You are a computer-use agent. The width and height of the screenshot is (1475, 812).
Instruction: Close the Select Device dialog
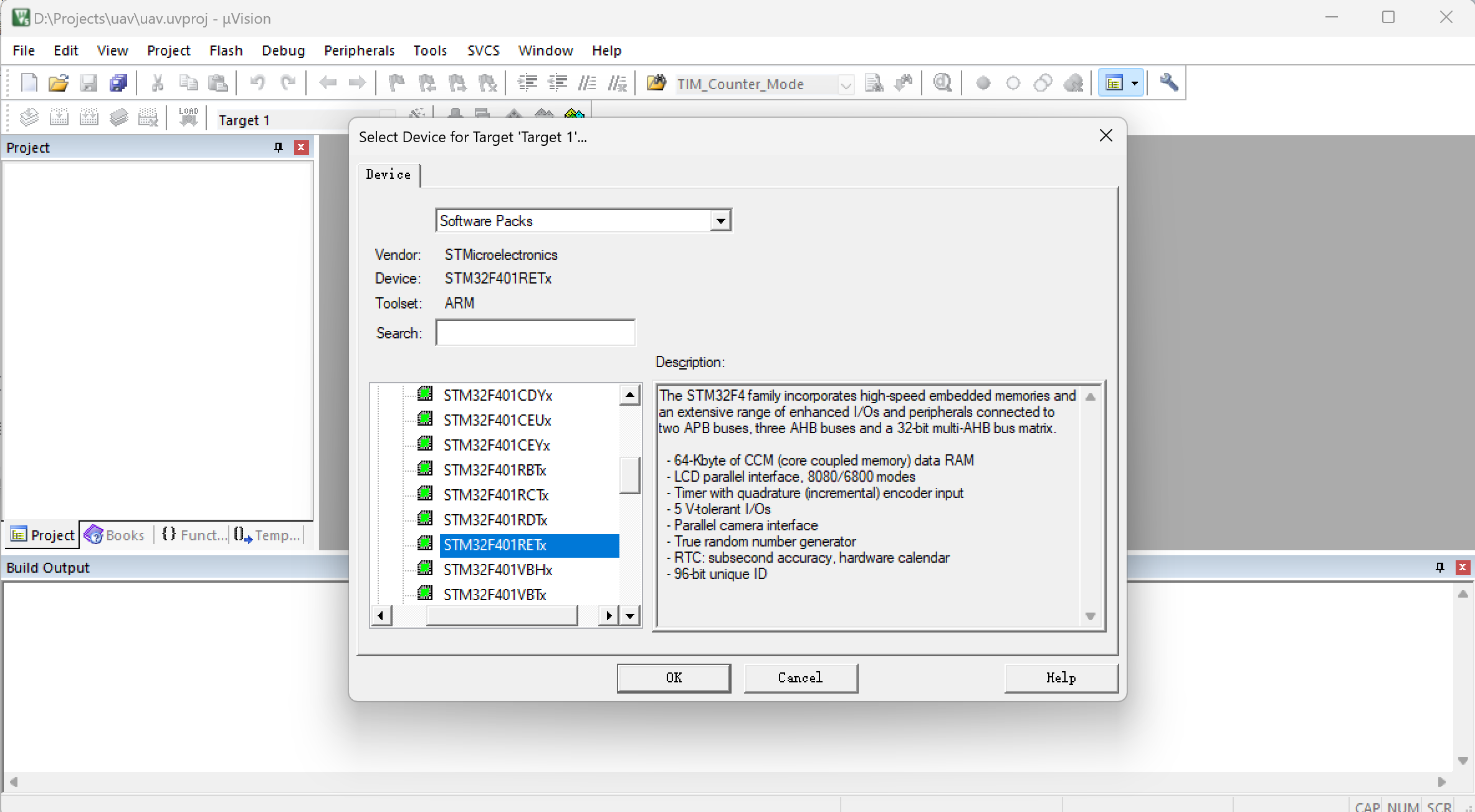[1106, 136]
